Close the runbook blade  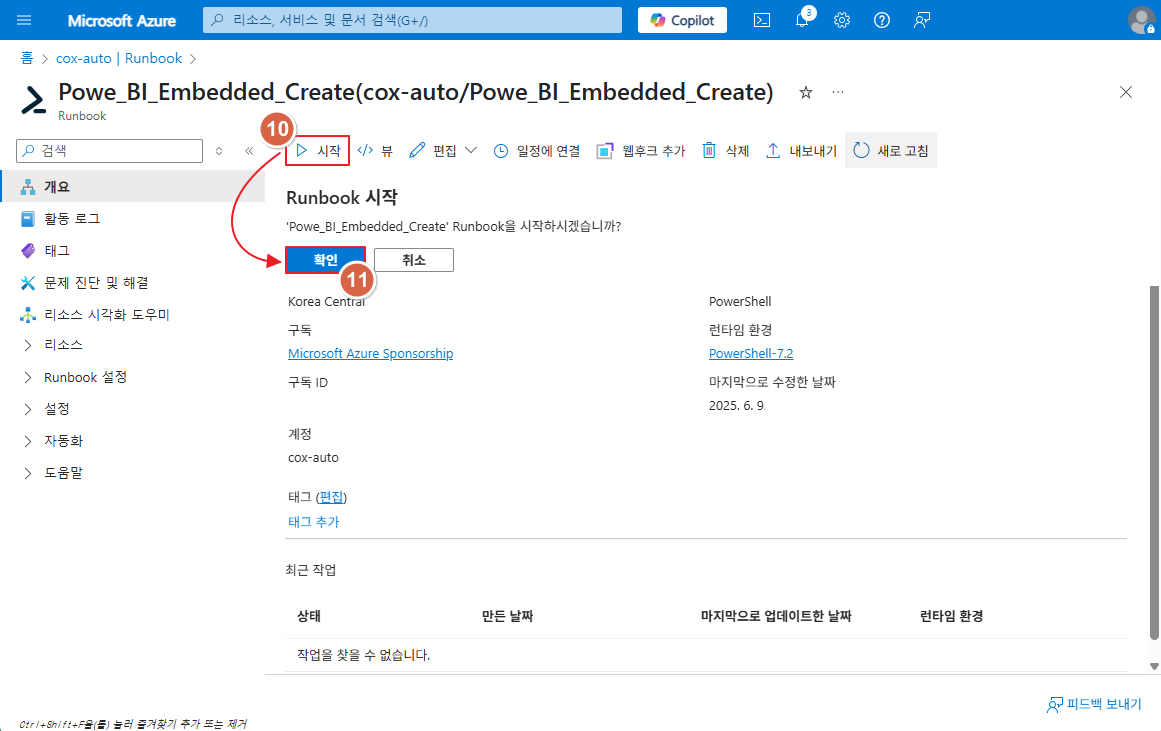coord(1125,92)
